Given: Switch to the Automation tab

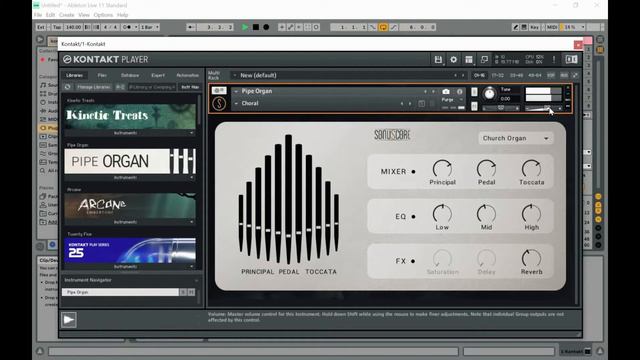Looking at the screenshot, I should click(187, 76).
